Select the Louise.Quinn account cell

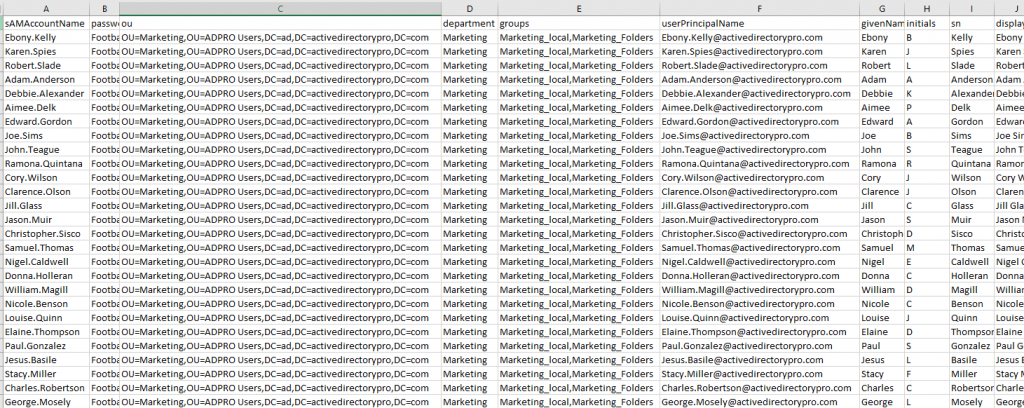pyautogui.click(x=46, y=318)
